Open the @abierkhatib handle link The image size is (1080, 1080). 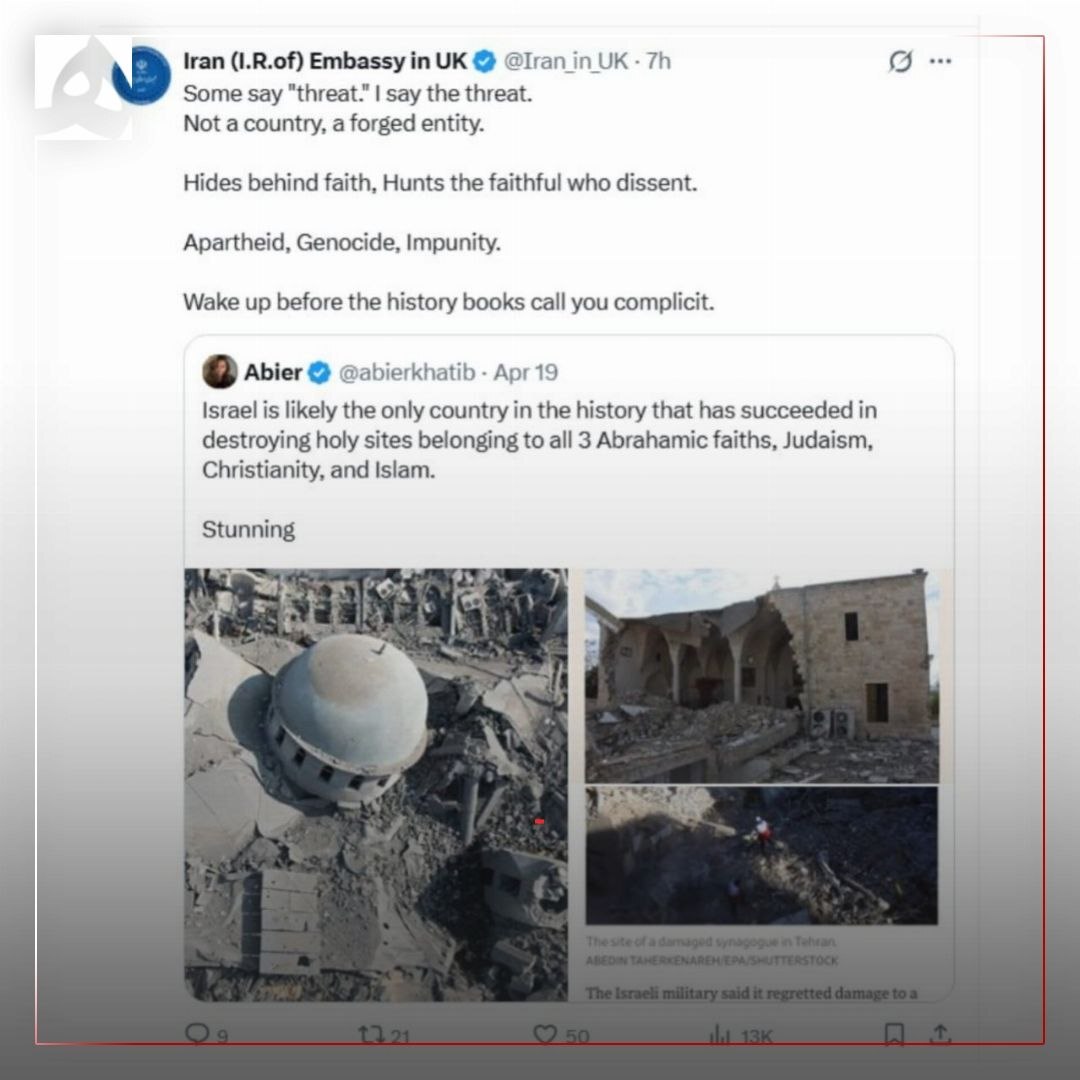406,373
